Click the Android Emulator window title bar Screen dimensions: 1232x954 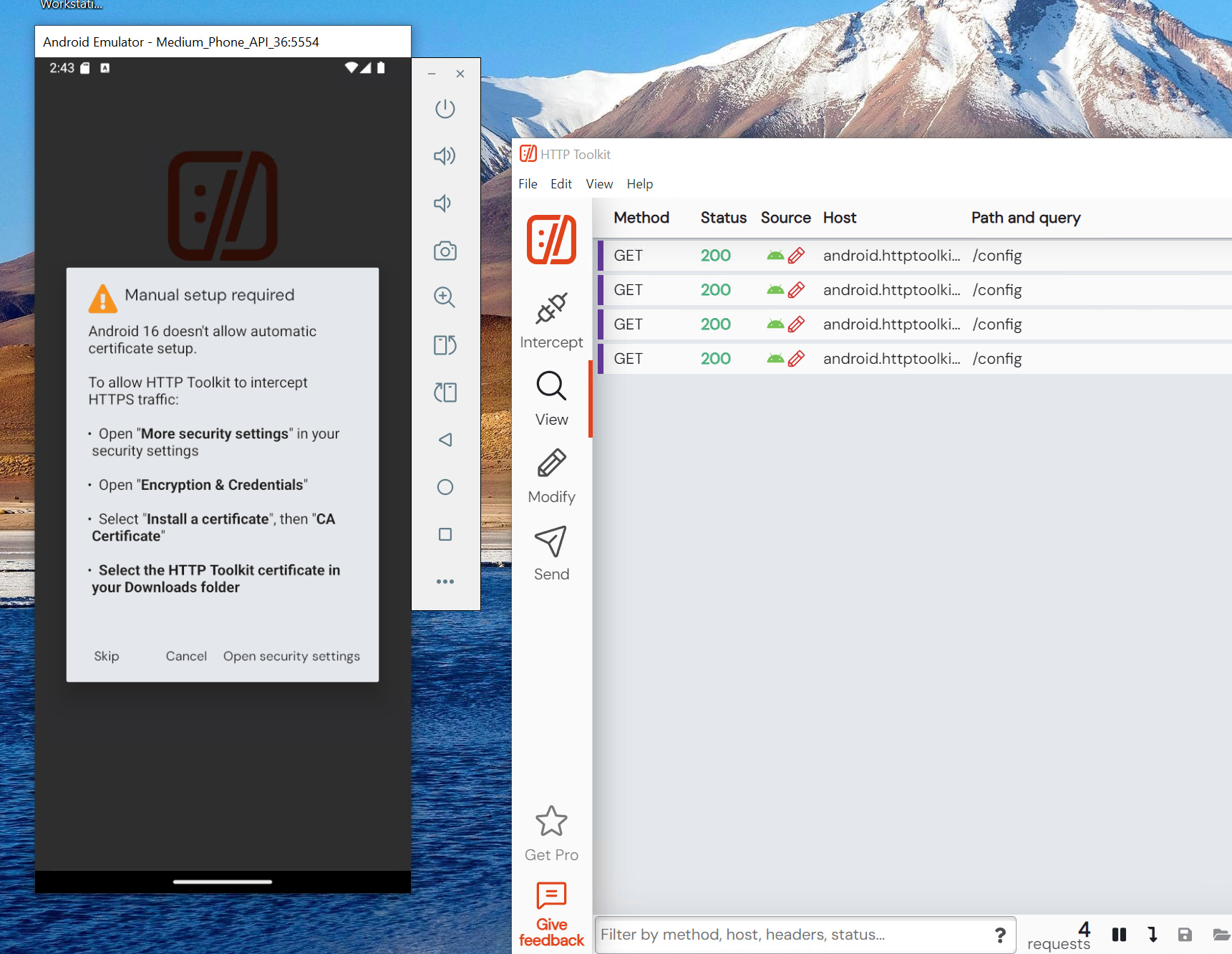223,42
